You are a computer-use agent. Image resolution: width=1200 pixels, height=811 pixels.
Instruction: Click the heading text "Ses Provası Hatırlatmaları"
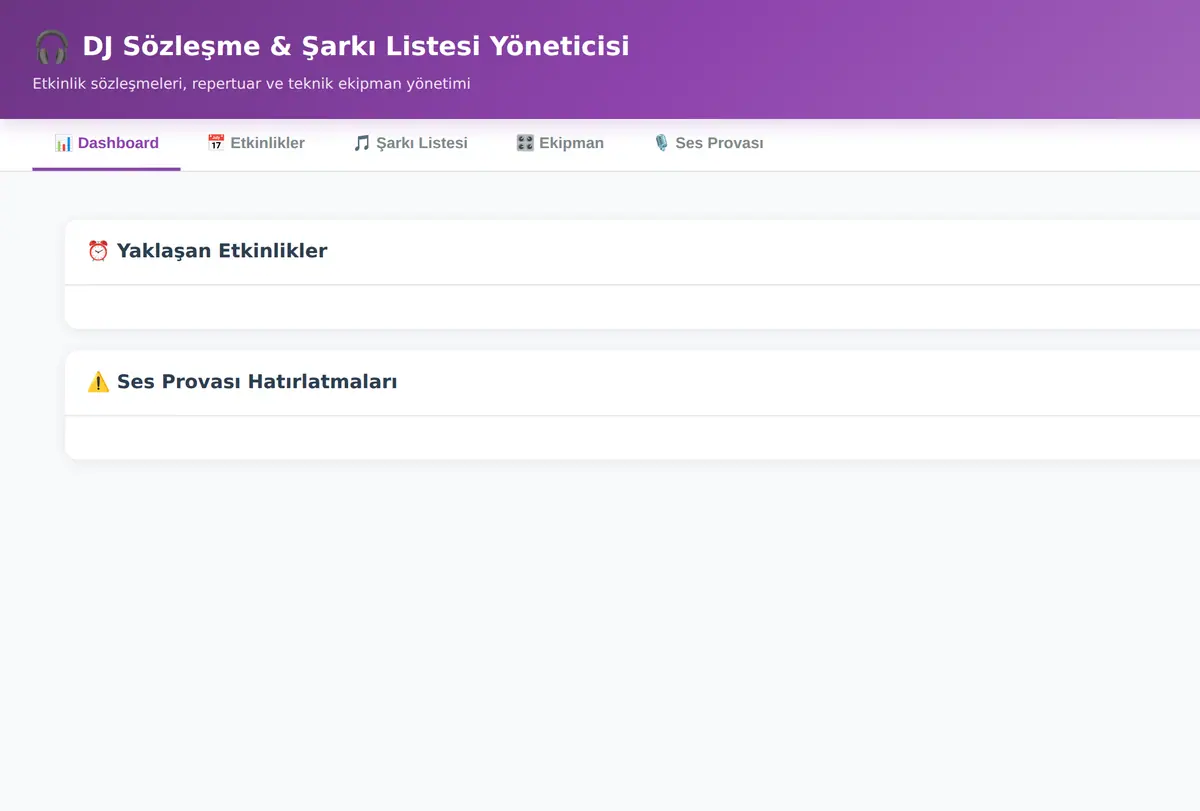[x=257, y=382]
